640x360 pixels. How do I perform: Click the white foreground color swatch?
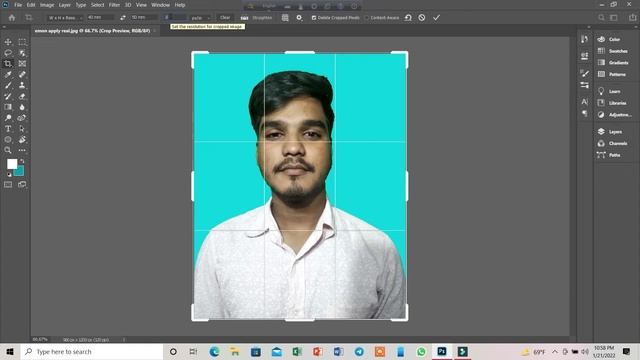tap(12, 164)
